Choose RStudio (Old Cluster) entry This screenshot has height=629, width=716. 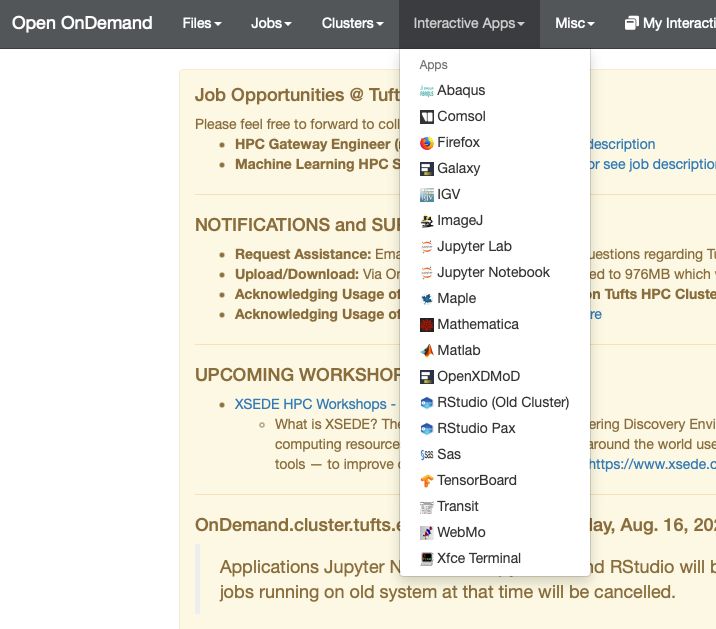pos(495,403)
